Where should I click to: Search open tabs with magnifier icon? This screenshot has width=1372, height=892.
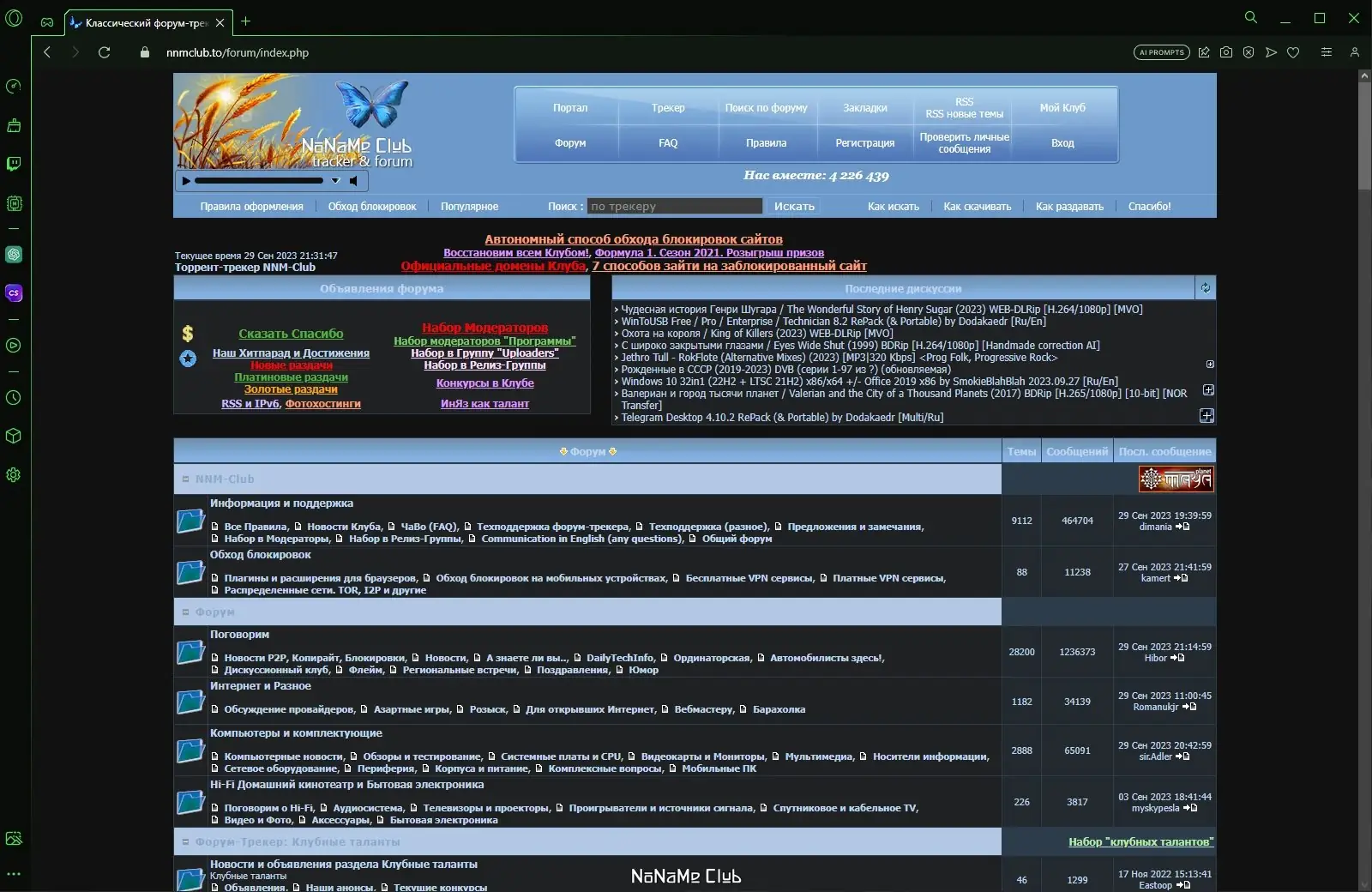(1251, 18)
